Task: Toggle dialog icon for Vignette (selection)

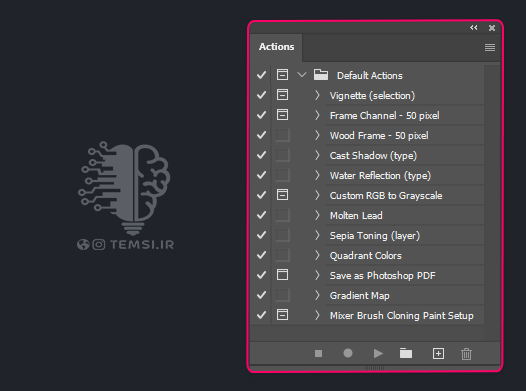Action: [x=282, y=95]
